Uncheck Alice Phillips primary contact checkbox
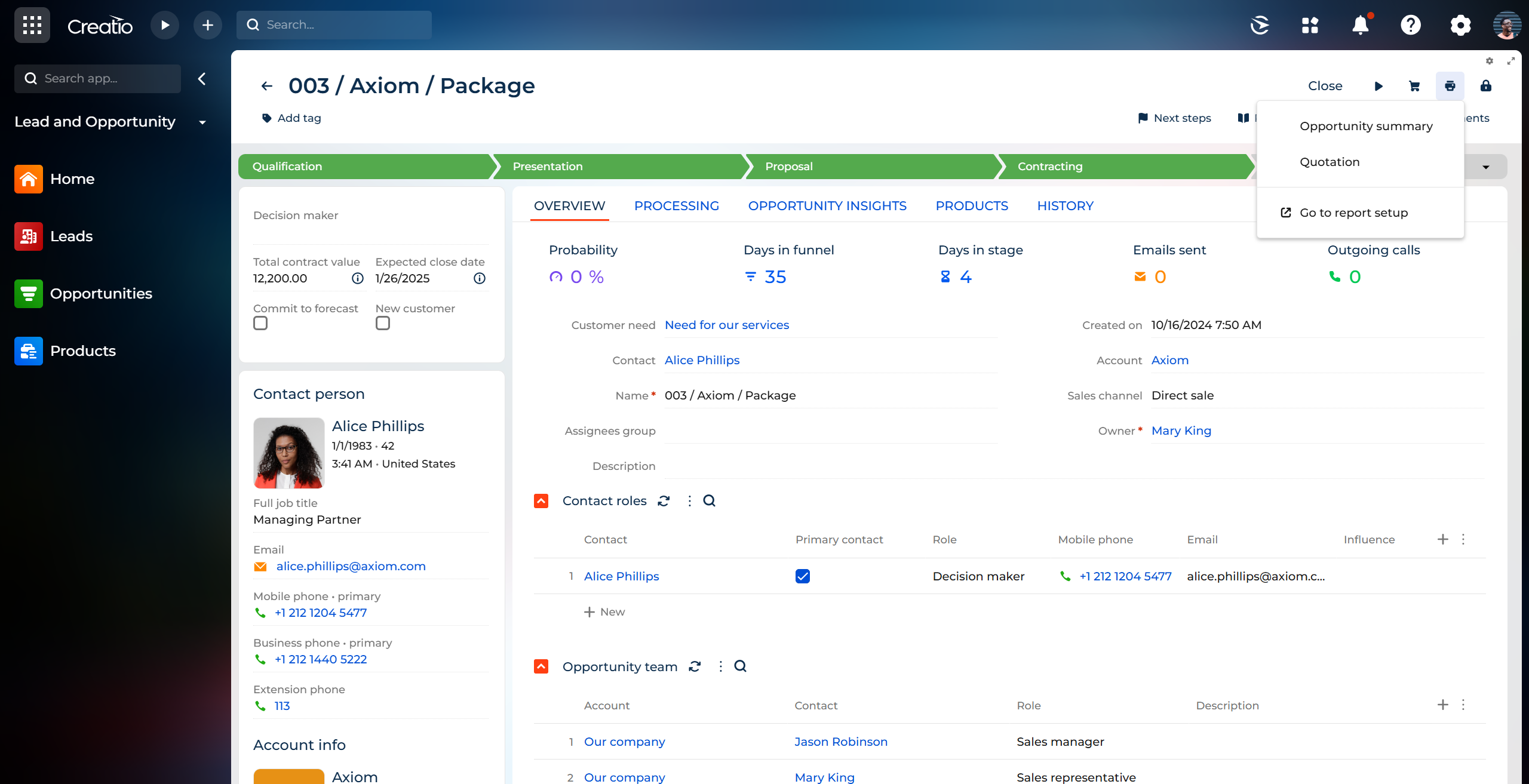The height and width of the screenshot is (784, 1529). [x=803, y=576]
